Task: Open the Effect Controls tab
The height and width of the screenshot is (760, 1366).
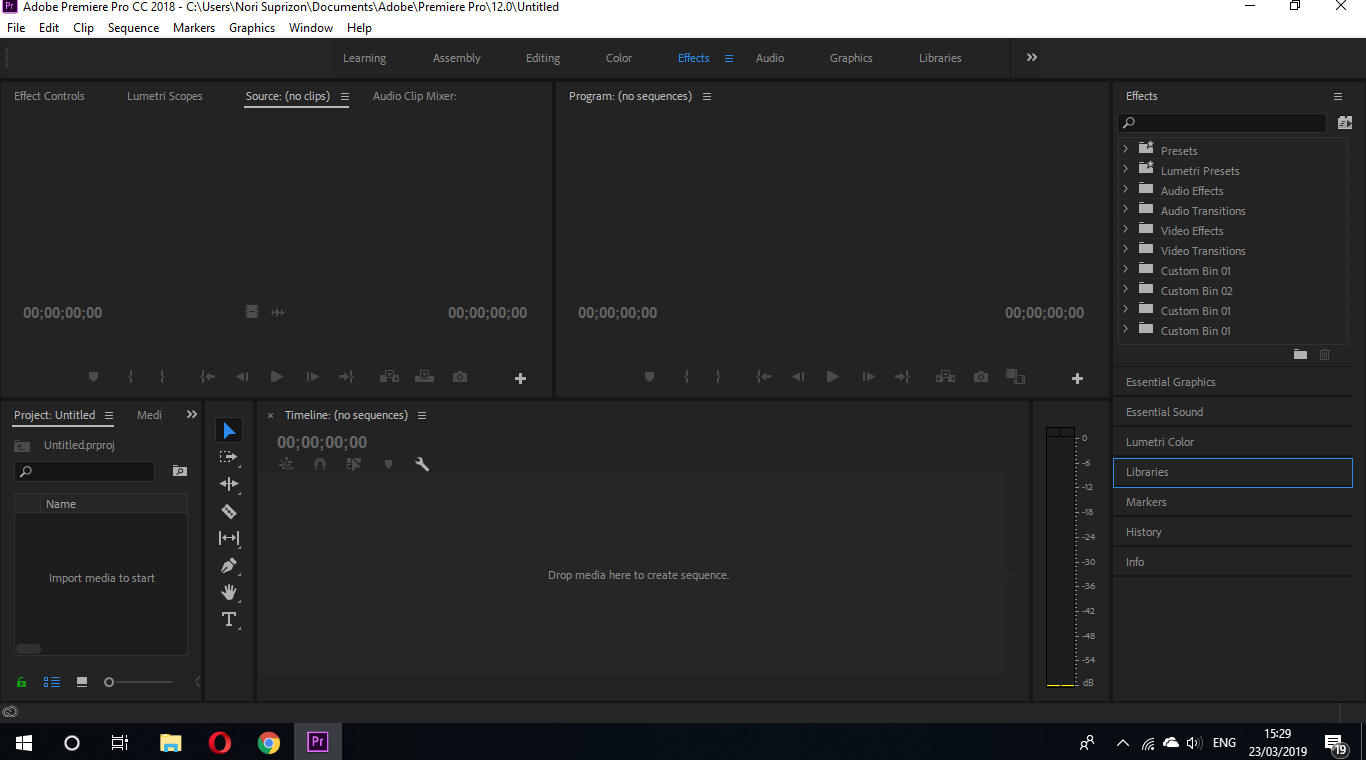Action: click(x=49, y=96)
